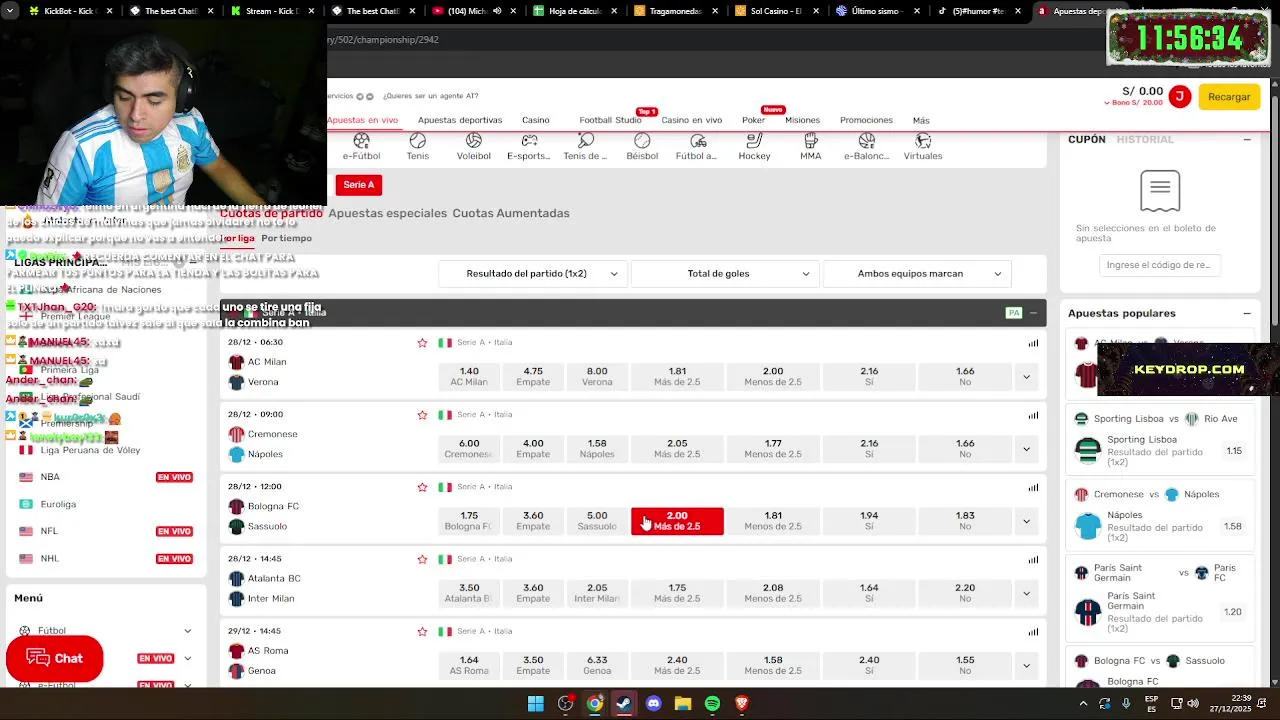Sort matches Por tiempo

tap(287, 239)
